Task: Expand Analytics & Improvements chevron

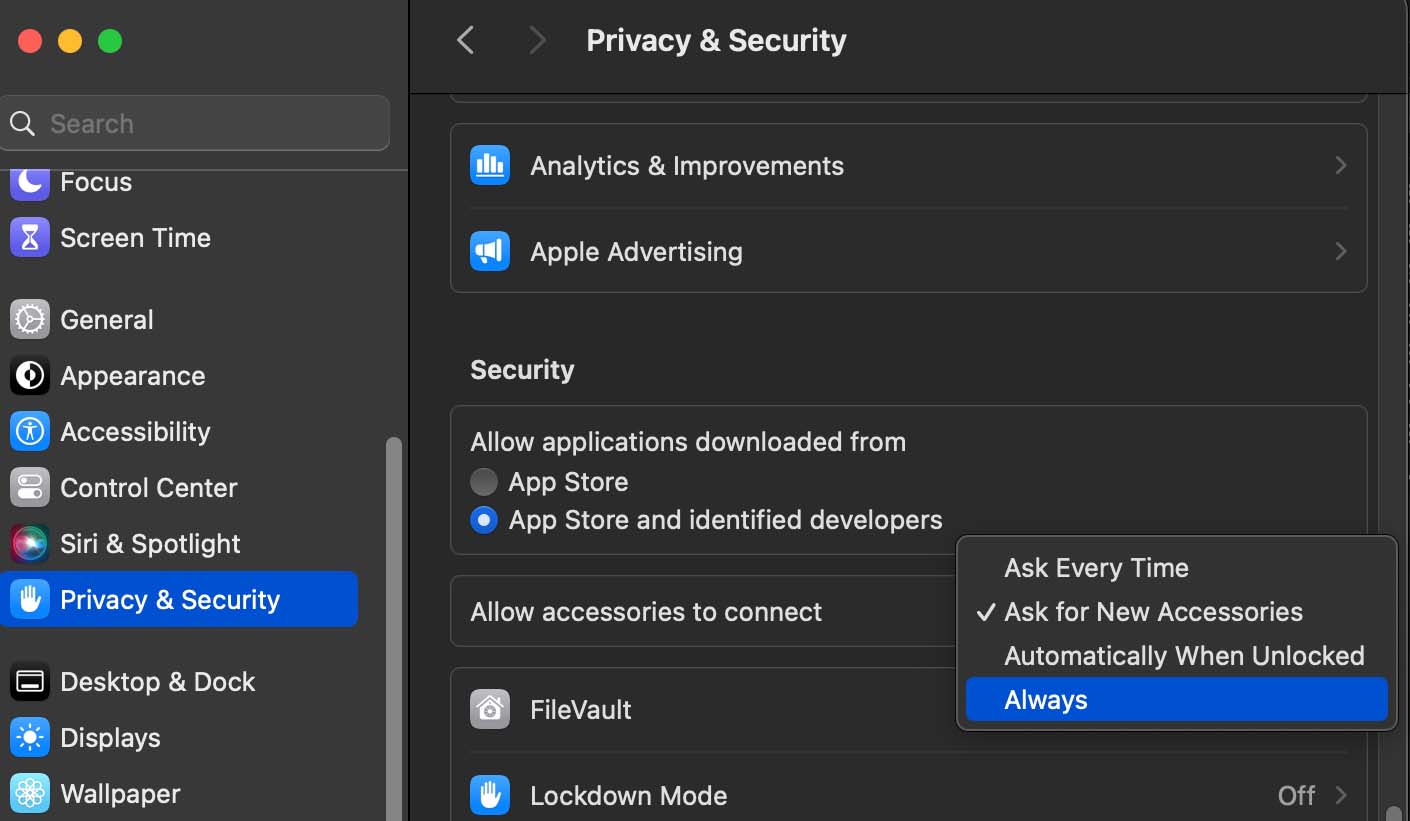Action: click(1341, 166)
